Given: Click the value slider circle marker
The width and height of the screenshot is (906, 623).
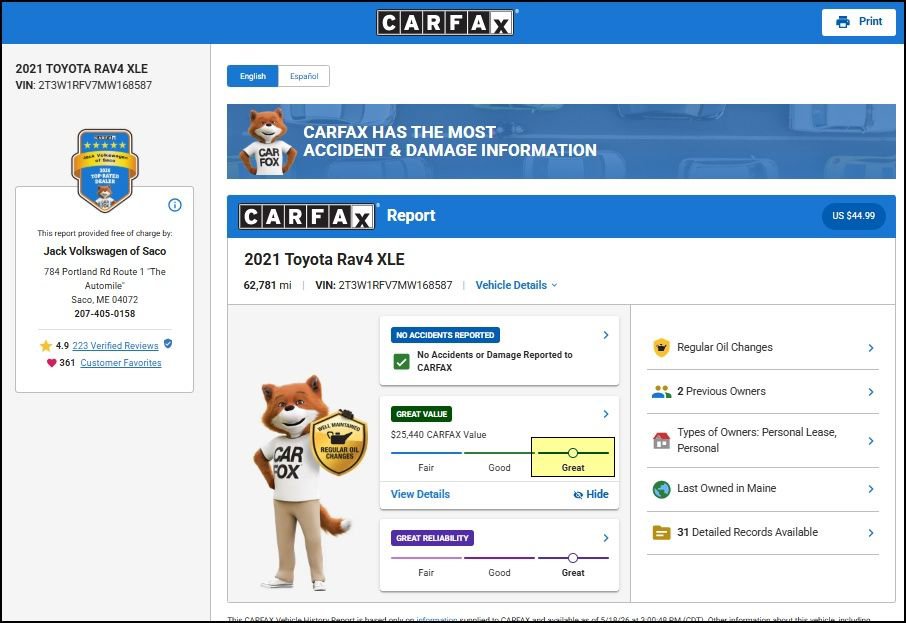Looking at the screenshot, I should [573, 453].
